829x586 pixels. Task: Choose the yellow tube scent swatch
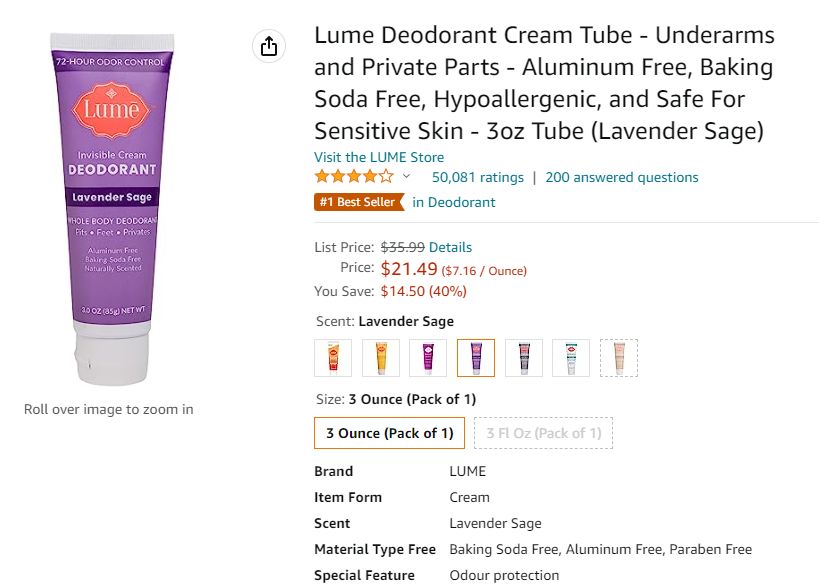pos(381,358)
